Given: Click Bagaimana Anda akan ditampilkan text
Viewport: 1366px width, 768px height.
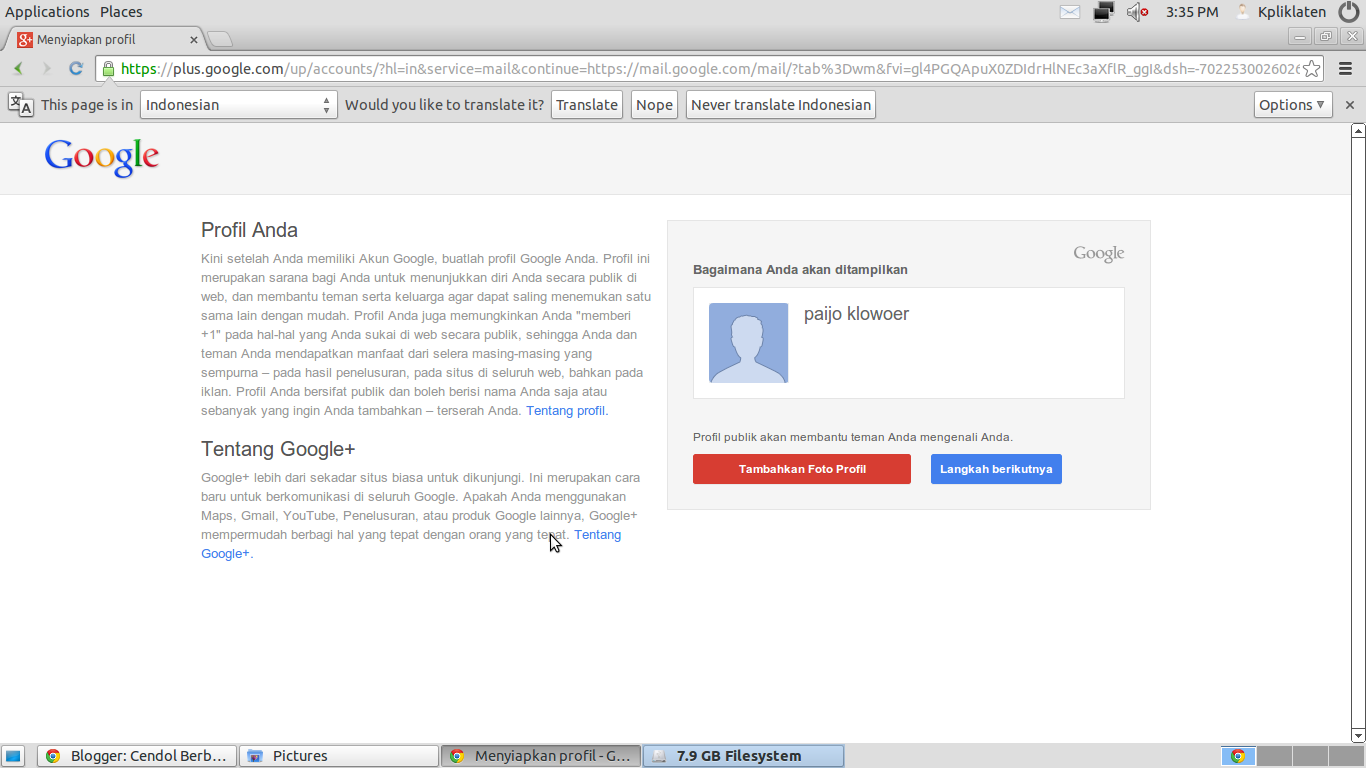Looking at the screenshot, I should point(800,270).
